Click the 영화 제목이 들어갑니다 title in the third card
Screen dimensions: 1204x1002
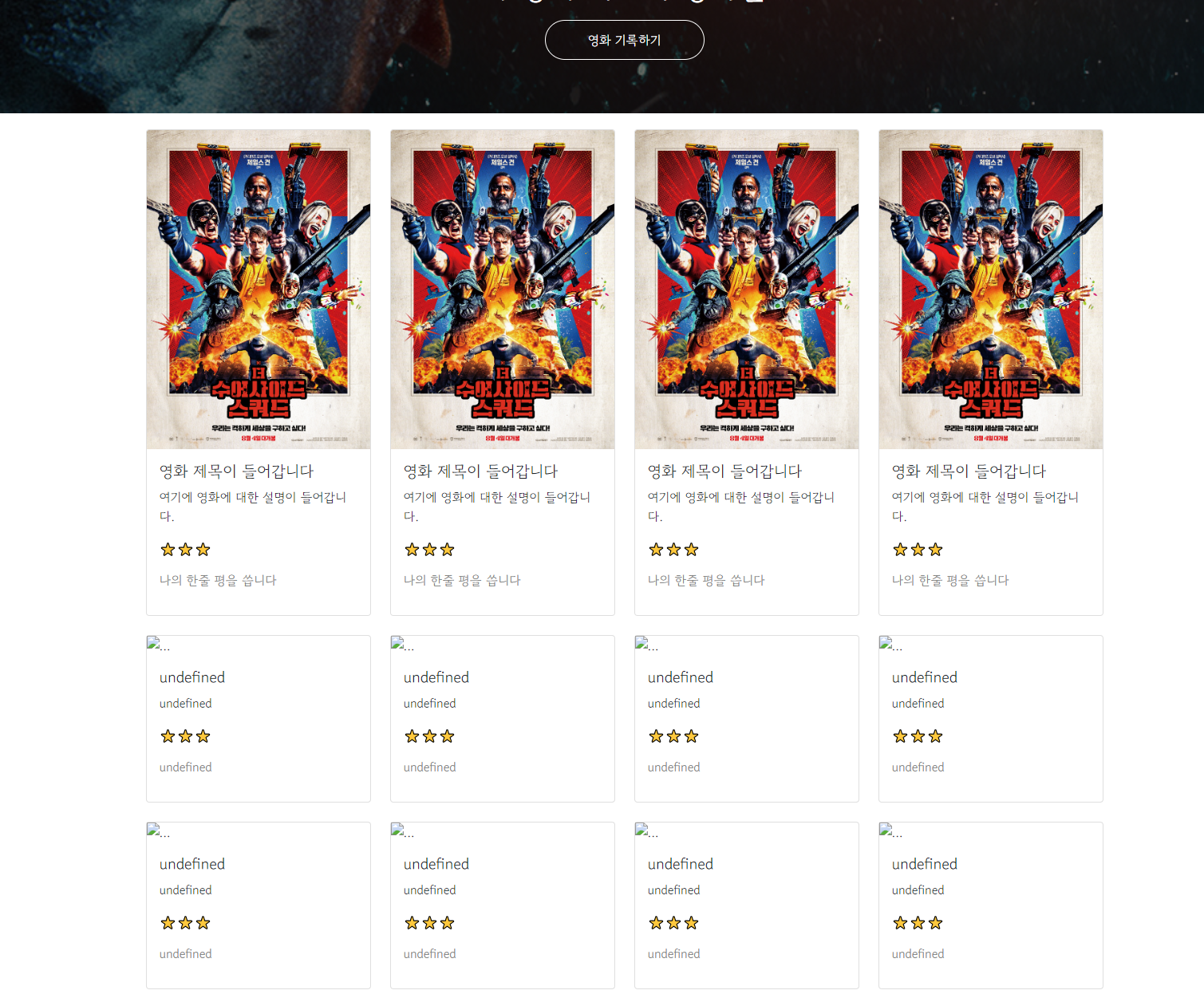[725, 471]
